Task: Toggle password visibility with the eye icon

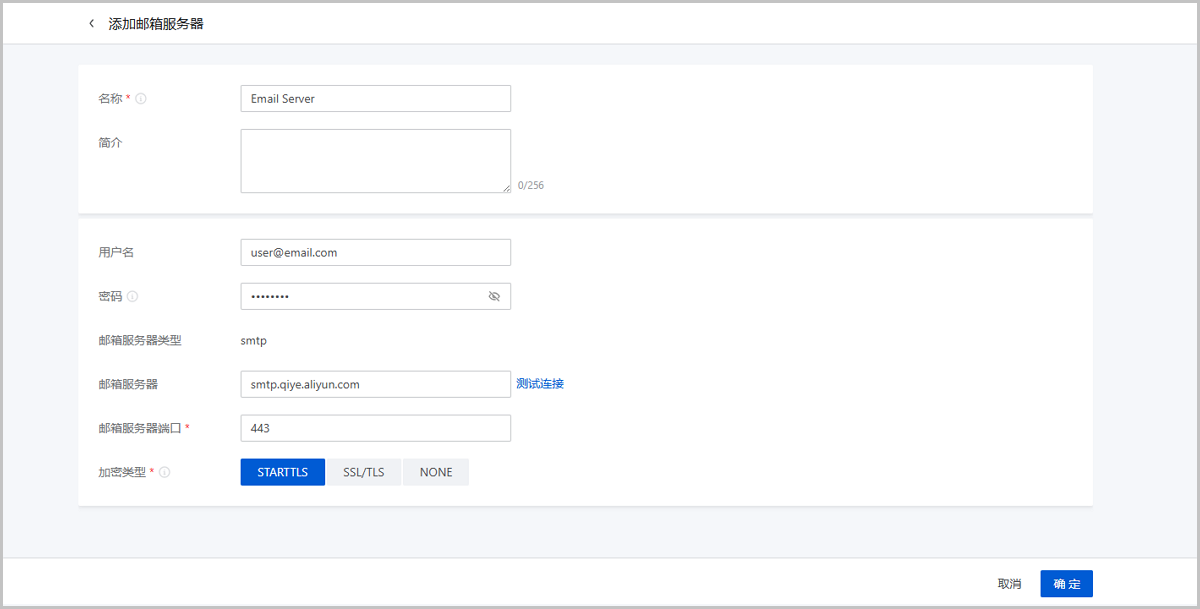Action: [x=494, y=297]
